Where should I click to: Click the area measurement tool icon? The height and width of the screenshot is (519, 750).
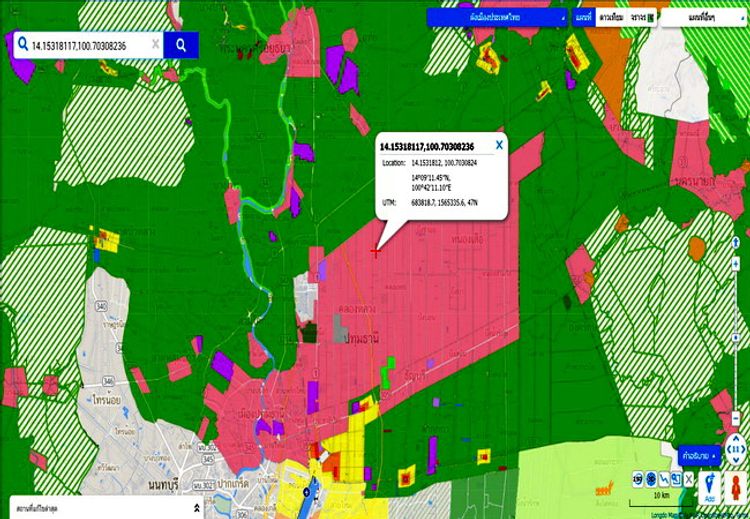677,478
